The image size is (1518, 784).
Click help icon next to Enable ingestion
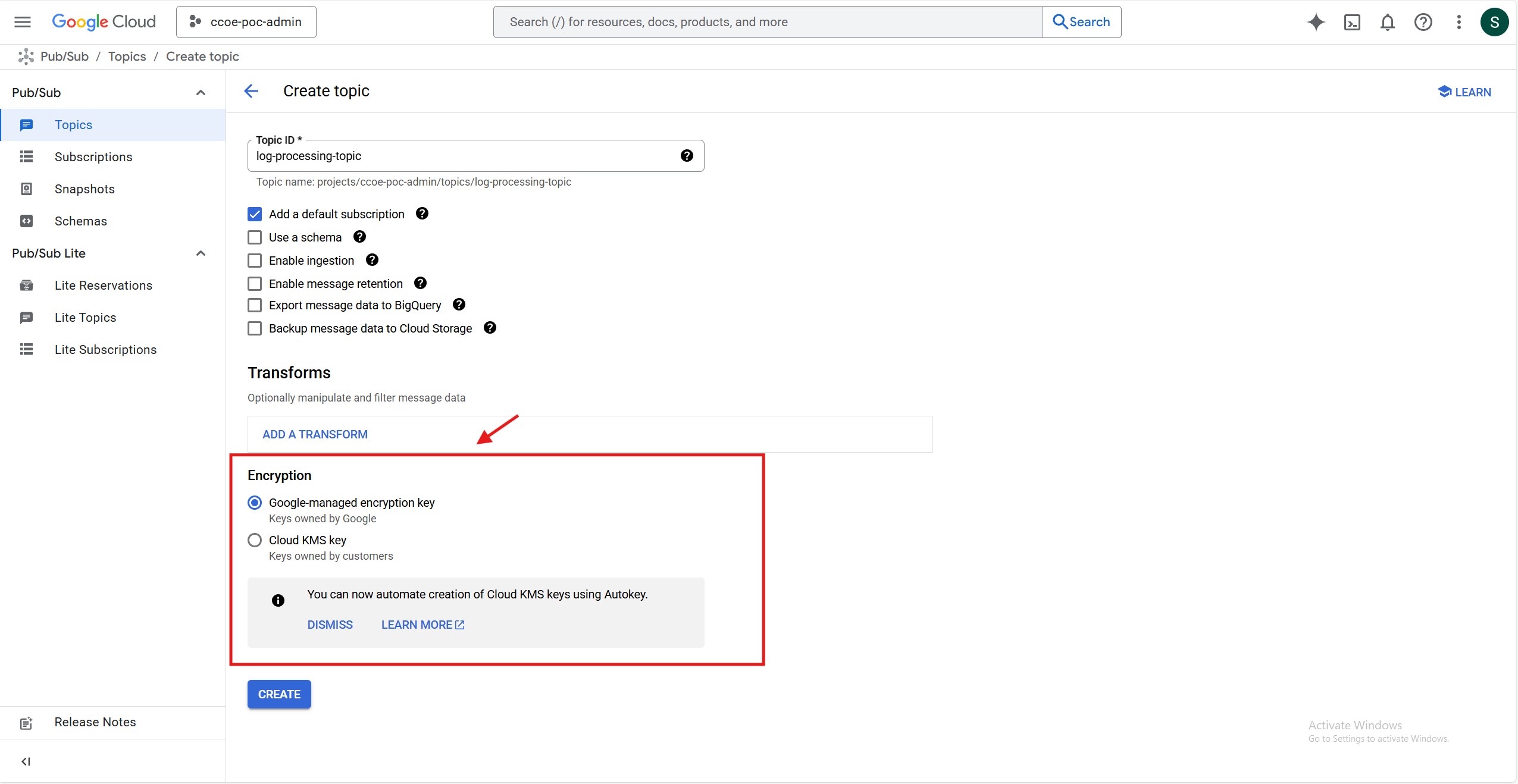[372, 260]
